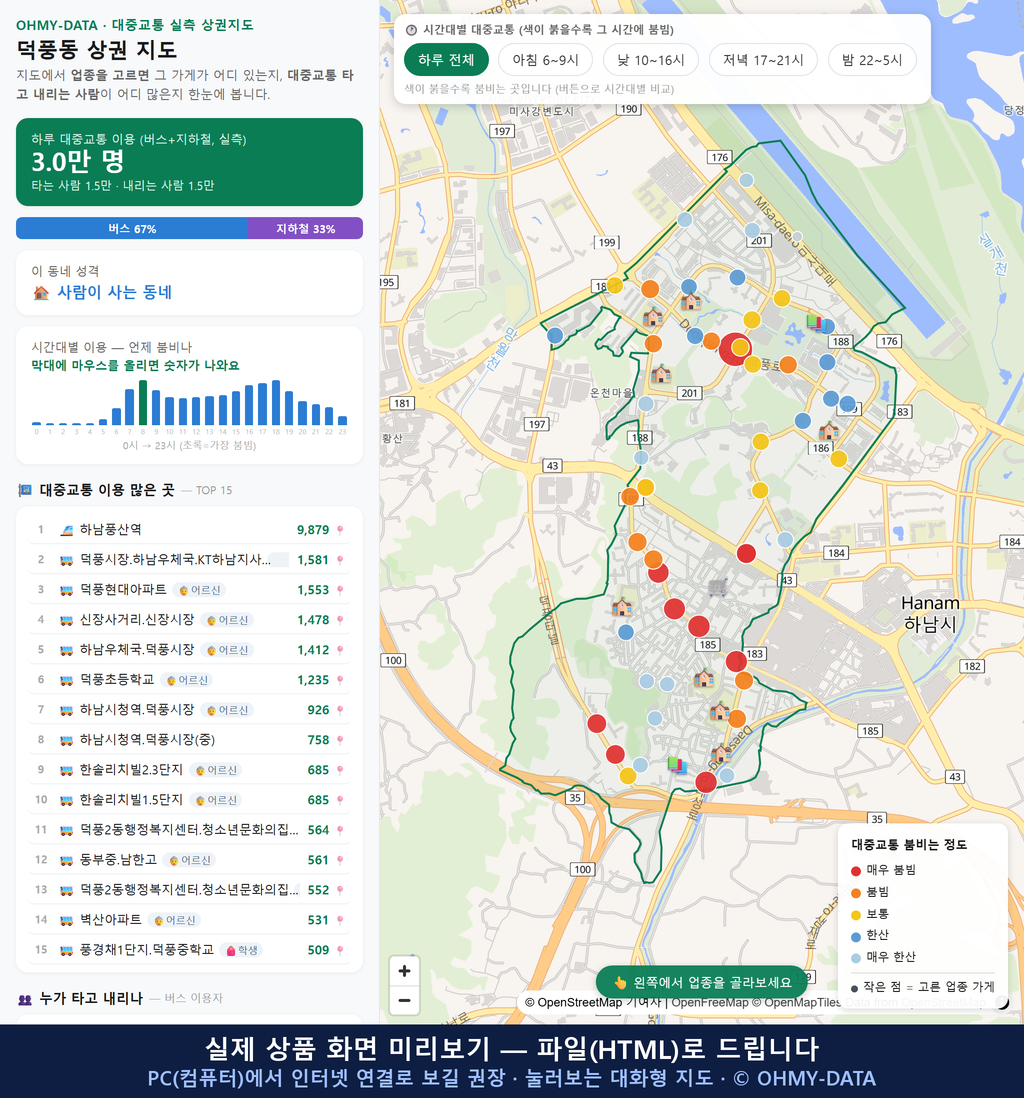Screen dimensions: 1024x1098
Task: Click the red 매우 붐빔 legend dot
Action: point(855,870)
